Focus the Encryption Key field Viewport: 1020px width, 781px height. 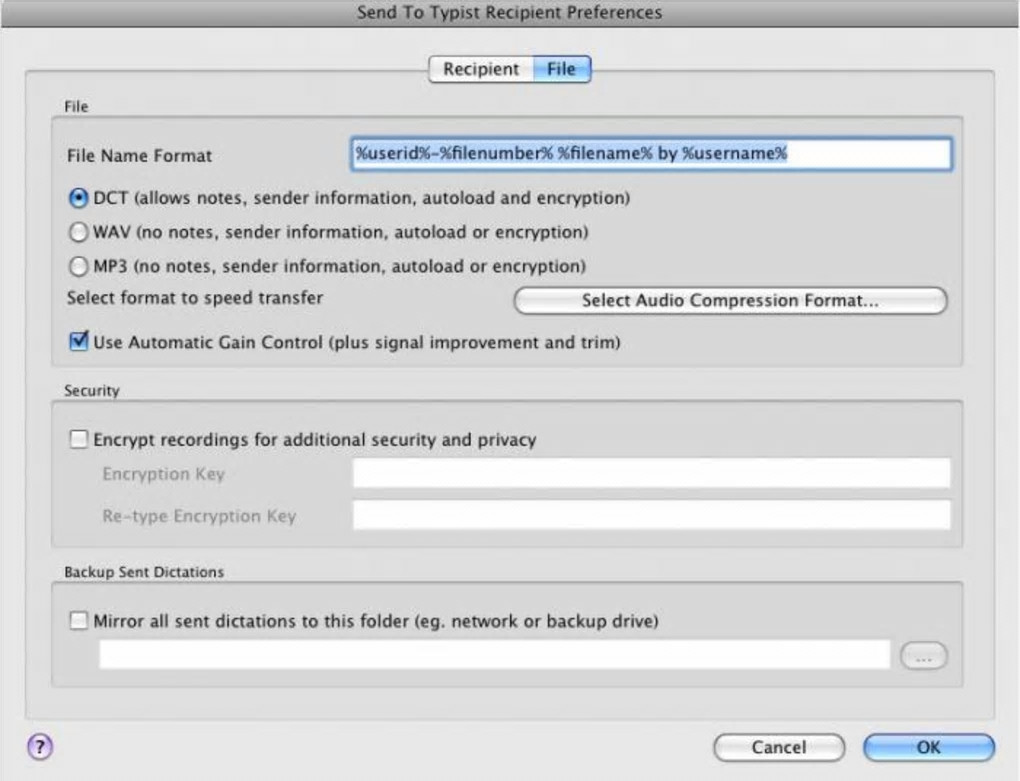tap(651, 473)
